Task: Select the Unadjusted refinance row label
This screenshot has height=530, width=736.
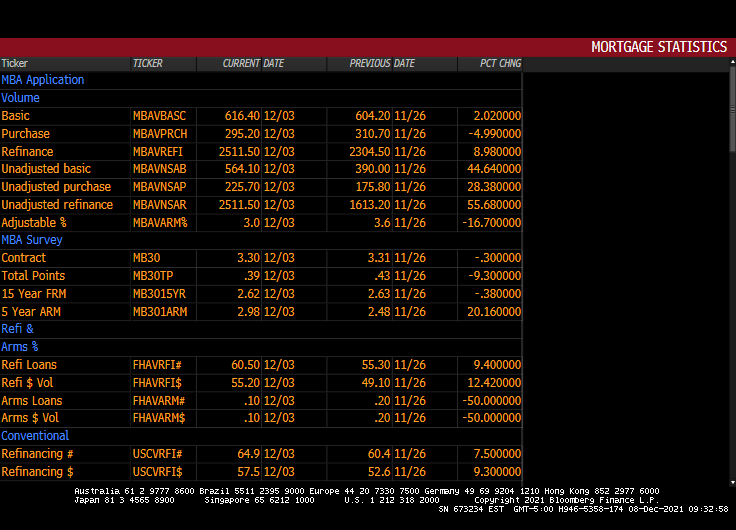Action: coord(56,205)
